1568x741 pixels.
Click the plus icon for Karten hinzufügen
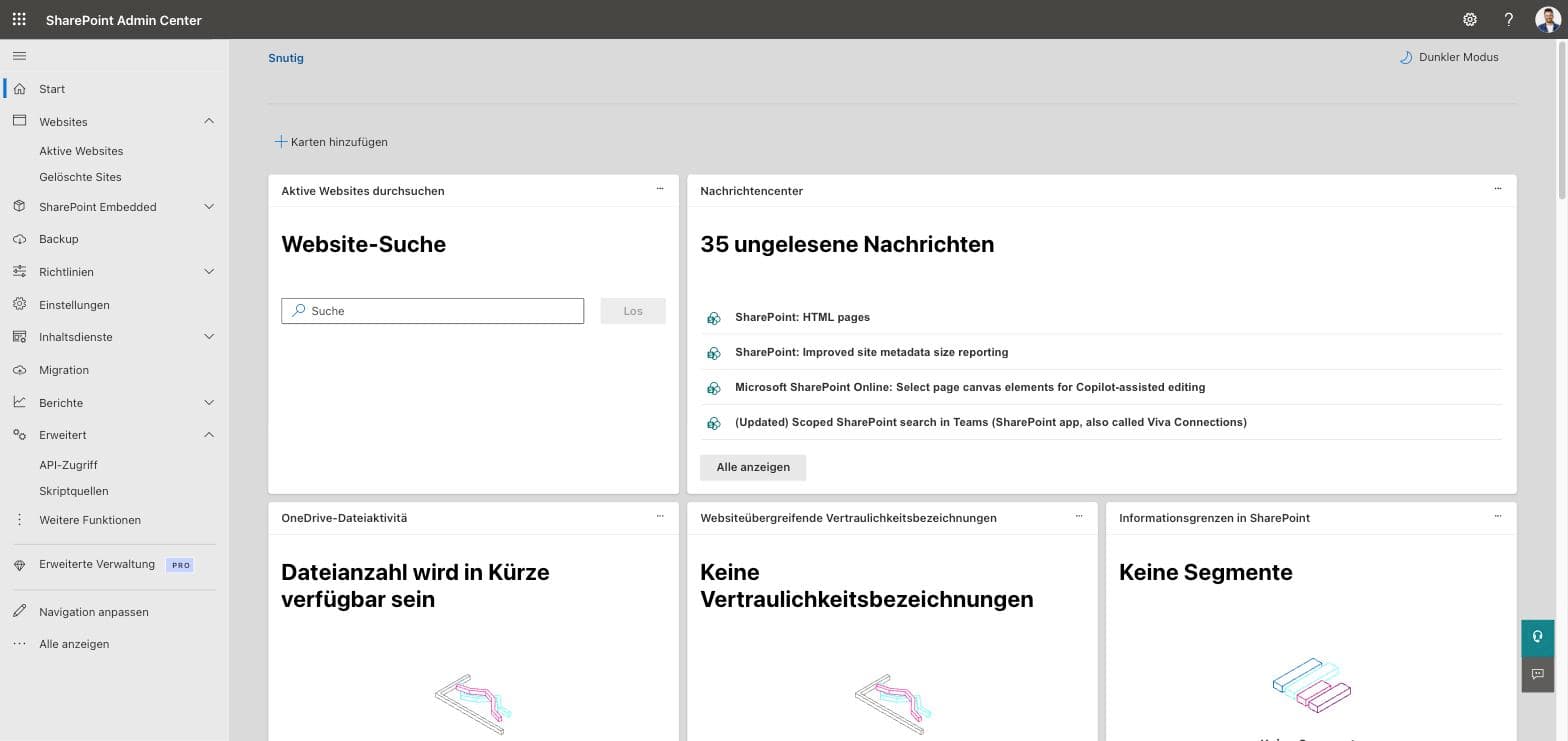[281, 142]
